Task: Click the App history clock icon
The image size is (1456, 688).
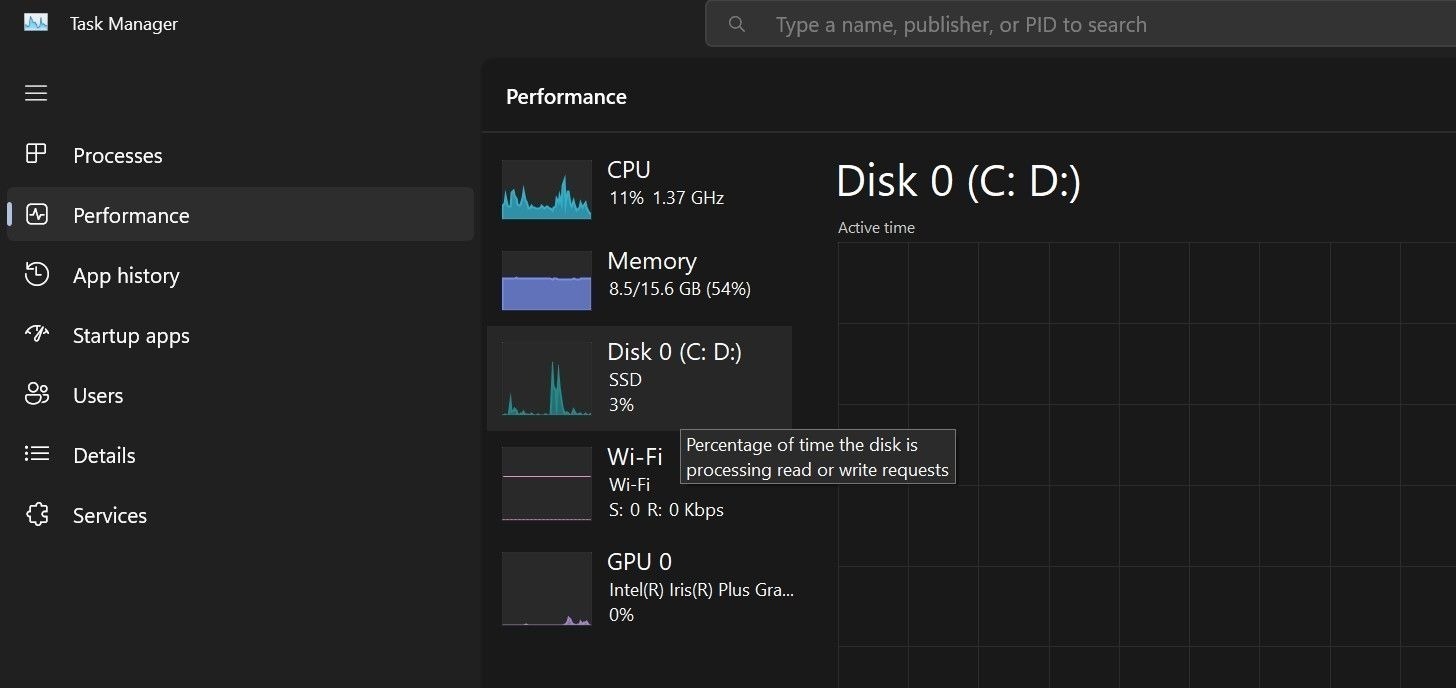Action: pos(37,275)
